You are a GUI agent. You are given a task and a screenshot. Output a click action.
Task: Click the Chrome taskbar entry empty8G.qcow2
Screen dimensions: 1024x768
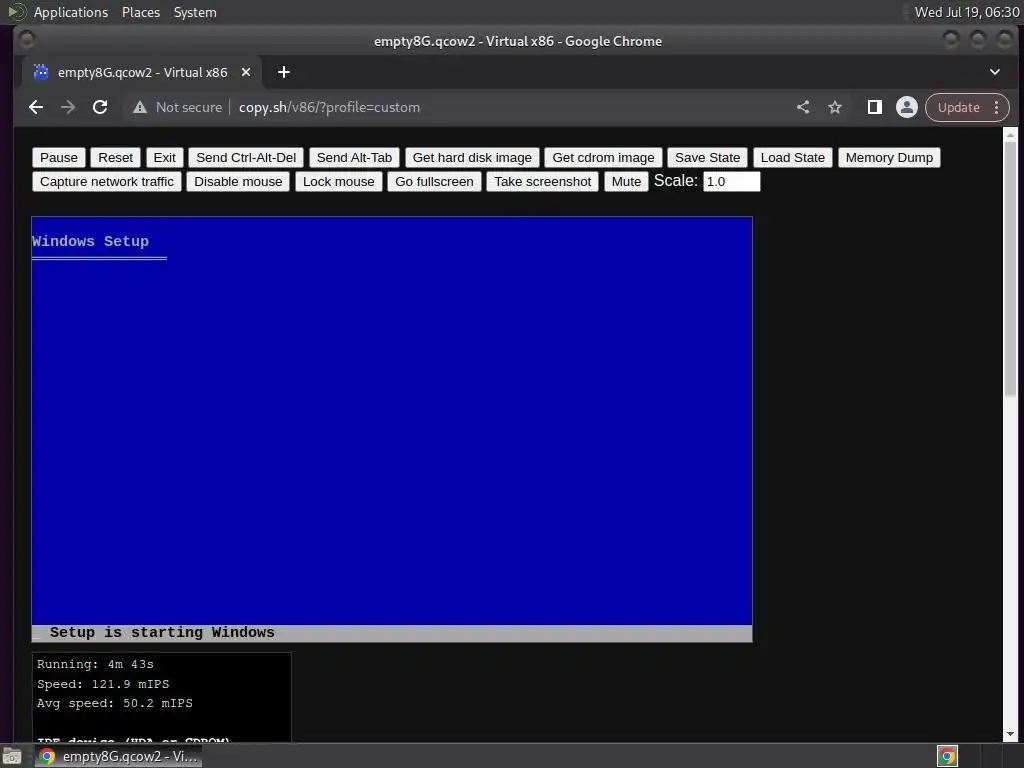(x=119, y=756)
